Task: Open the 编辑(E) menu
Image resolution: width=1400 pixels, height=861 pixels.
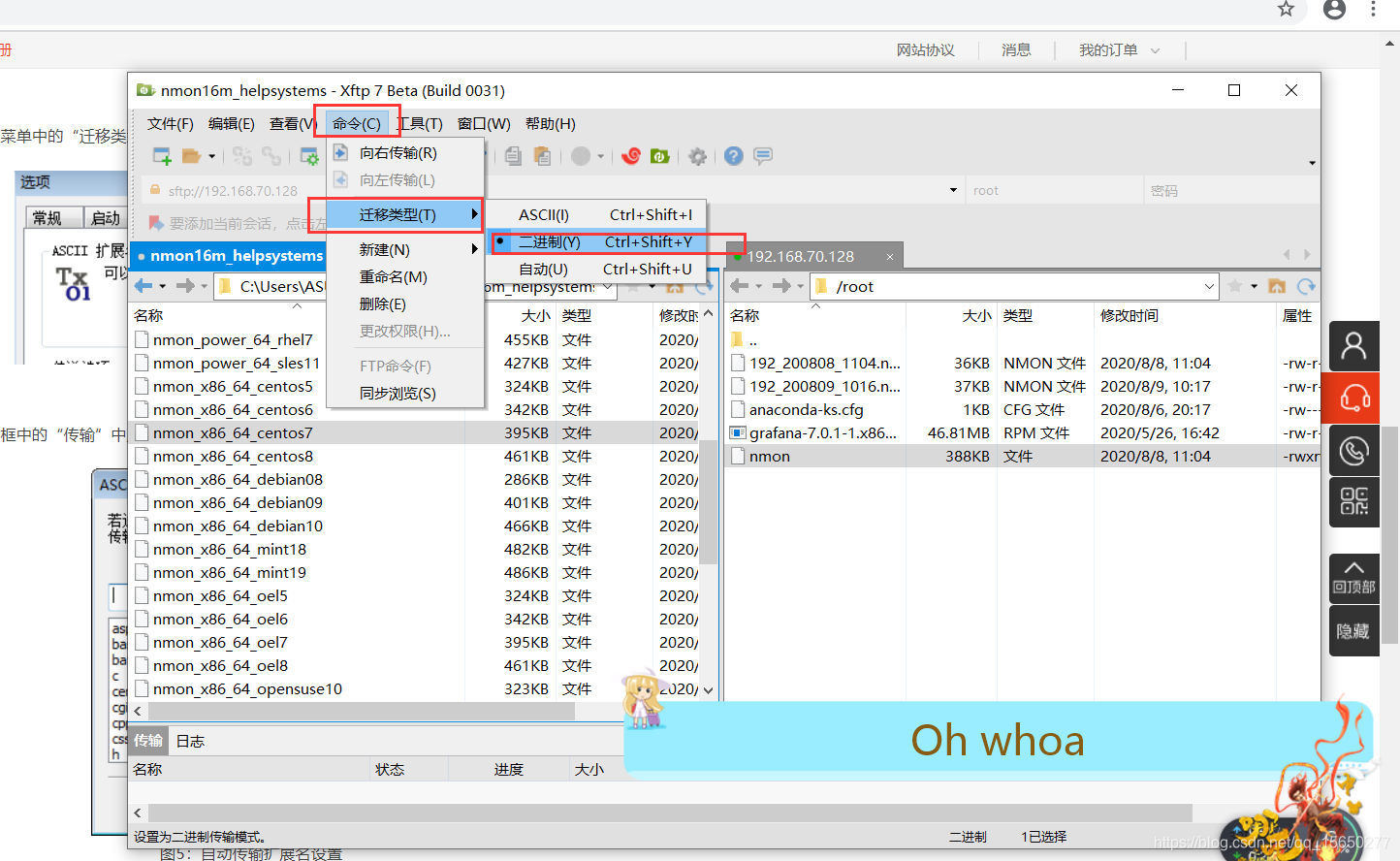Action: [232, 123]
